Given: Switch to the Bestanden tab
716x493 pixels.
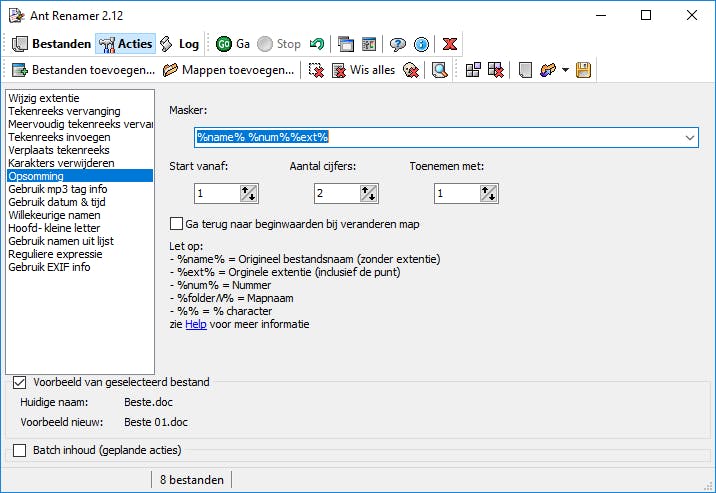Looking at the screenshot, I should click(x=52, y=44).
